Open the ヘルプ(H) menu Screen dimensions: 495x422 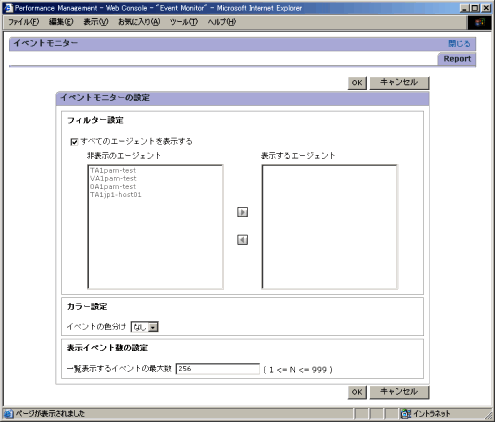point(222,22)
